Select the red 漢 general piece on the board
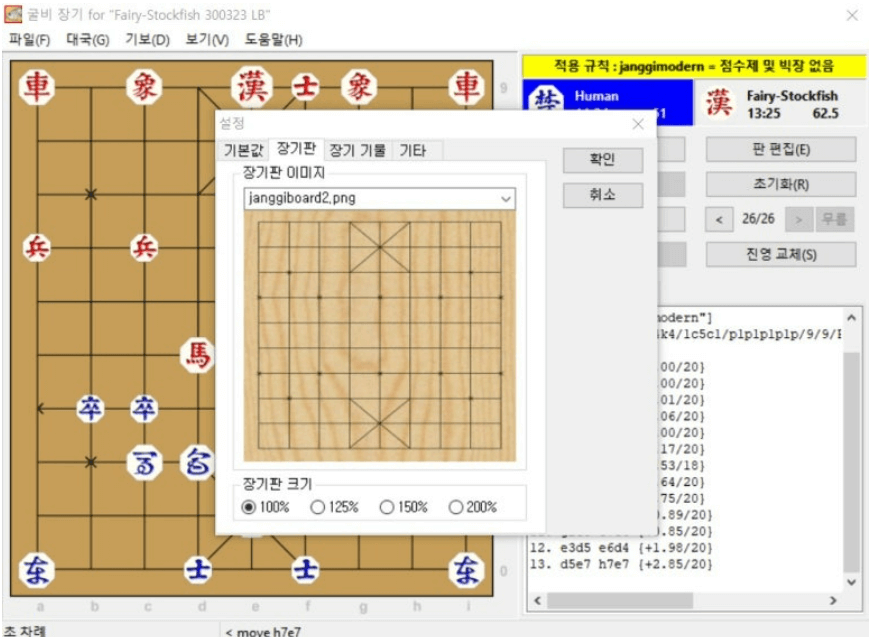This screenshot has height=637, width=870. pos(252,87)
